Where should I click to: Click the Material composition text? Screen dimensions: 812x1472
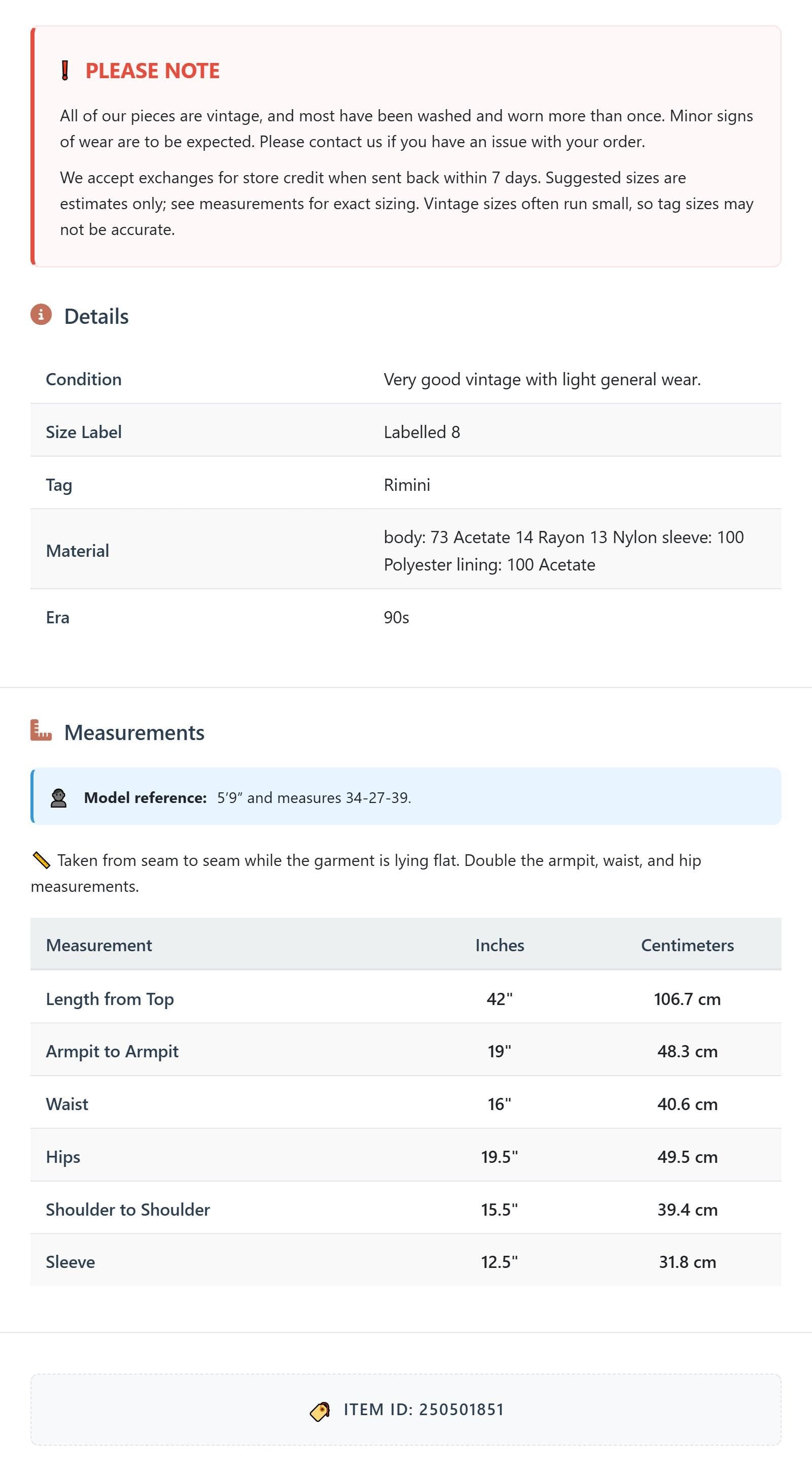click(x=563, y=551)
